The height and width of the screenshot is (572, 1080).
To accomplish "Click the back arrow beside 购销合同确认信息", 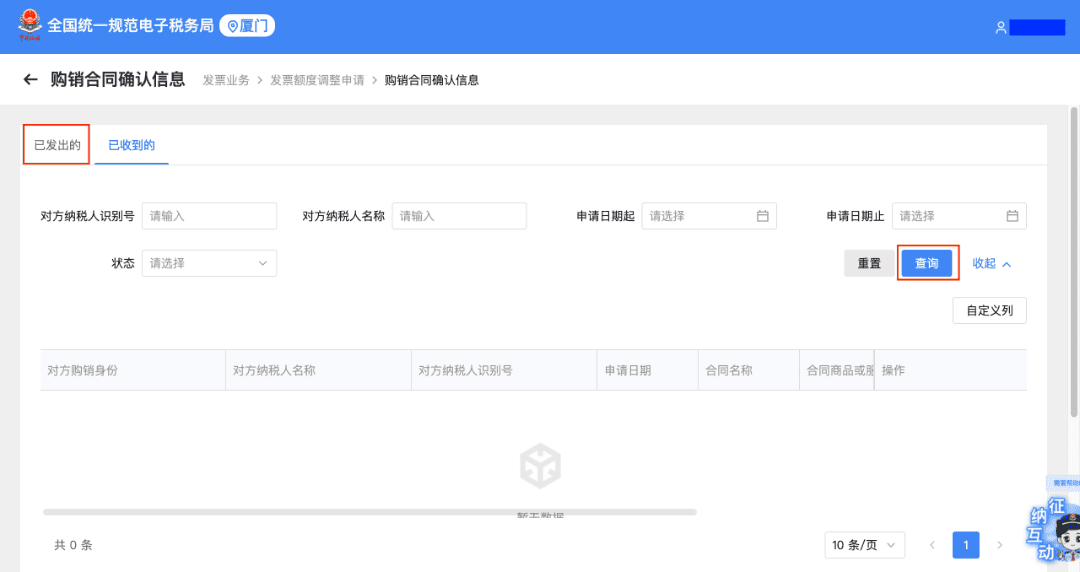I will tap(30, 80).
